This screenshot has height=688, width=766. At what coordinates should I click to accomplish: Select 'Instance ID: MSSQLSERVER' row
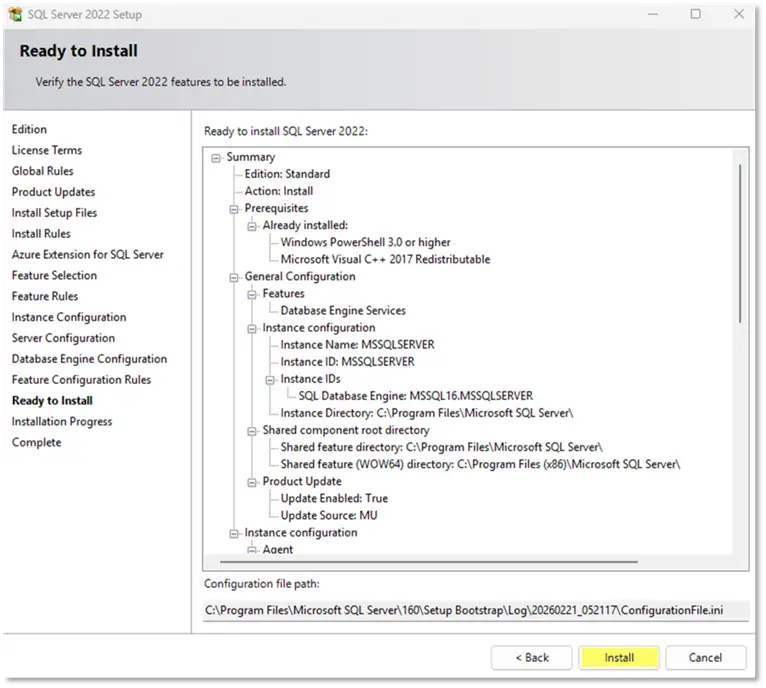[347, 362]
